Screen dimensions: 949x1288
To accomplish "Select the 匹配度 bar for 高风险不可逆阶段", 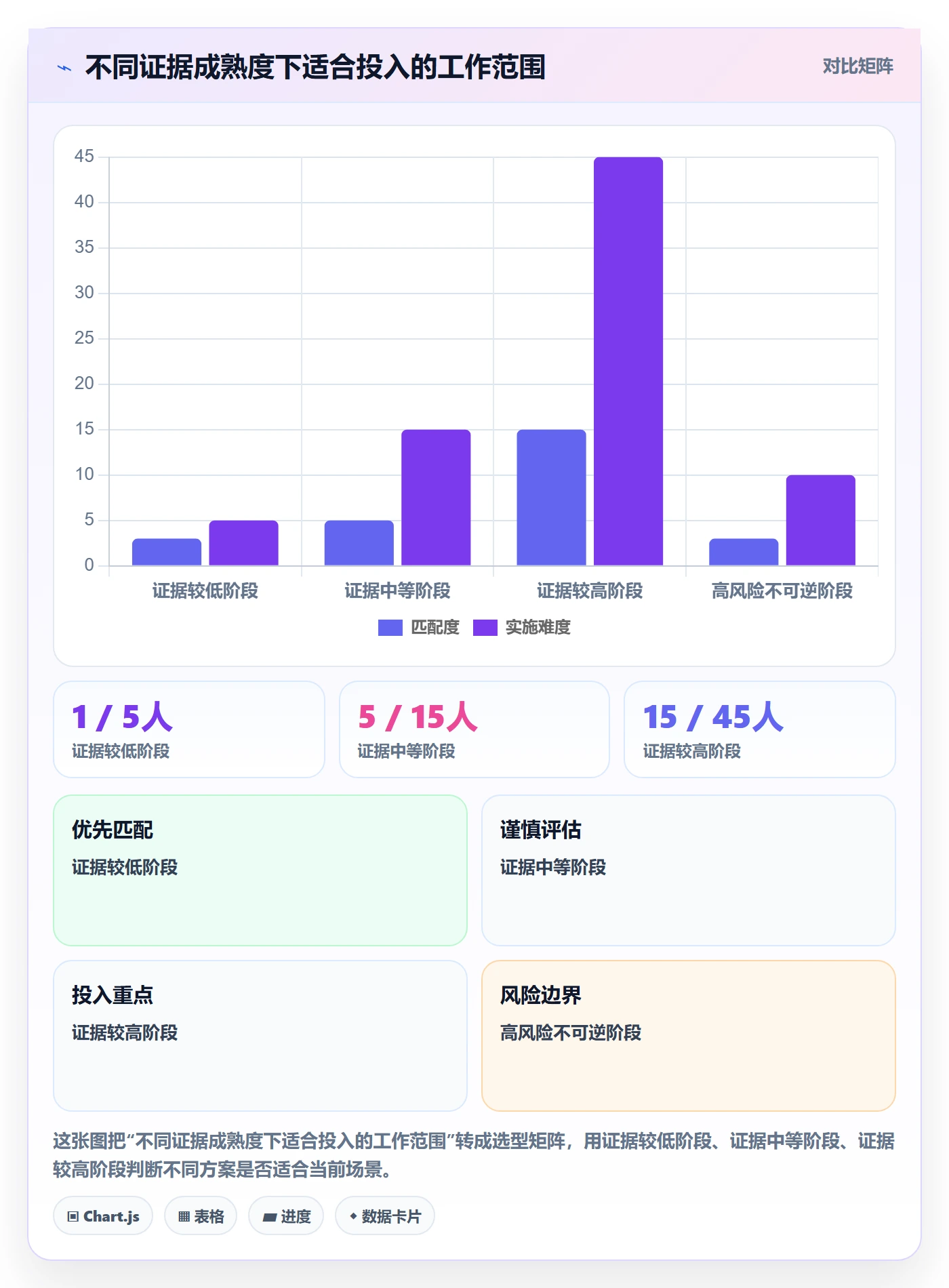I will (744, 552).
